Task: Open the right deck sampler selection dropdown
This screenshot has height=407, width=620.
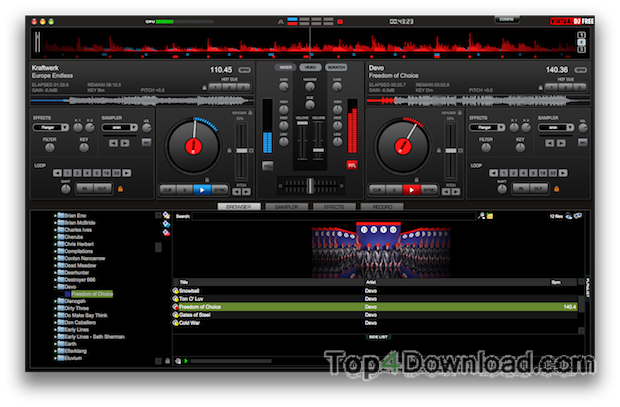Action: [556, 127]
